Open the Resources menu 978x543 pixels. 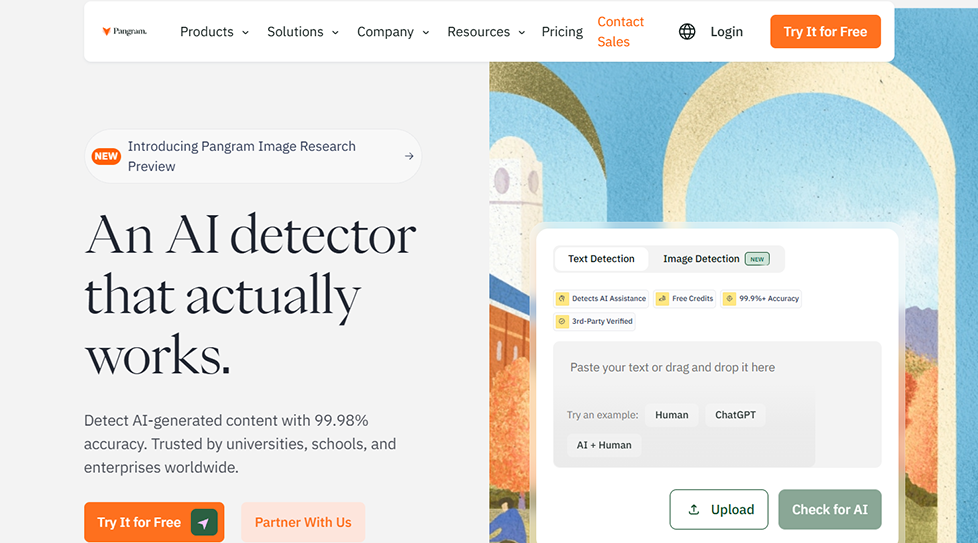486,32
